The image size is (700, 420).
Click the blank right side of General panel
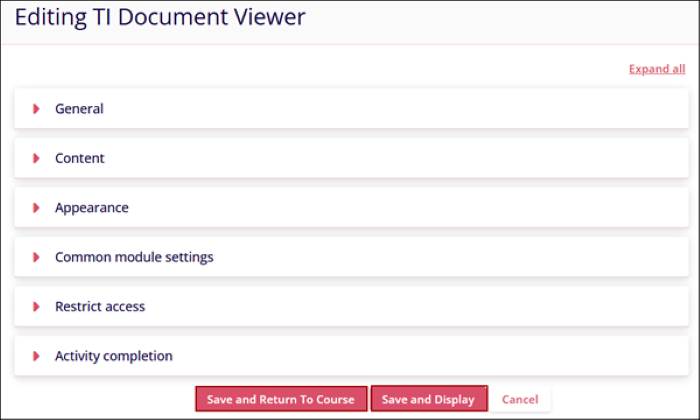pos(500,108)
